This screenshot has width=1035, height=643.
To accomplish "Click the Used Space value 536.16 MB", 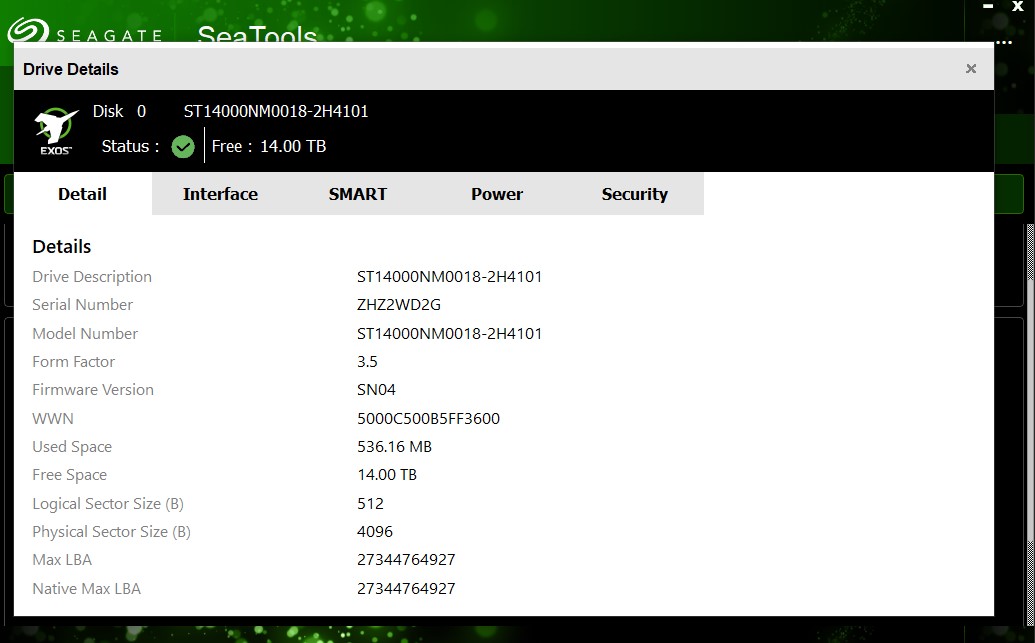I will [394, 447].
